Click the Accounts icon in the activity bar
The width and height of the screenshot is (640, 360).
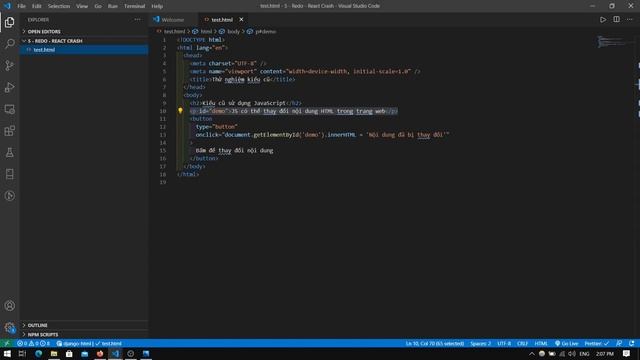click(x=9, y=306)
